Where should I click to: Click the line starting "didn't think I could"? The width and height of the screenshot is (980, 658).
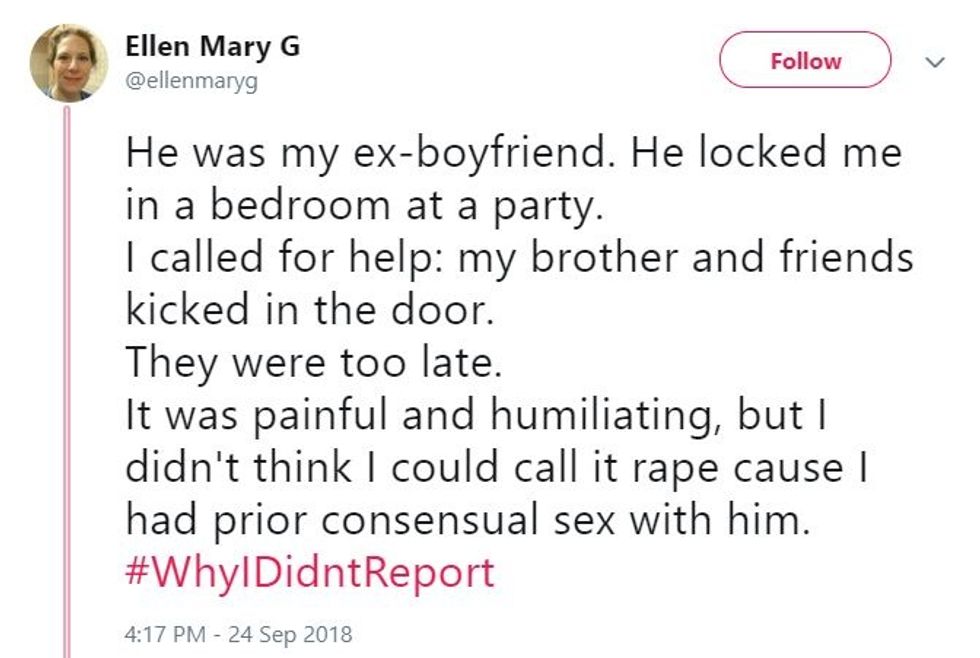click(497, 468)
